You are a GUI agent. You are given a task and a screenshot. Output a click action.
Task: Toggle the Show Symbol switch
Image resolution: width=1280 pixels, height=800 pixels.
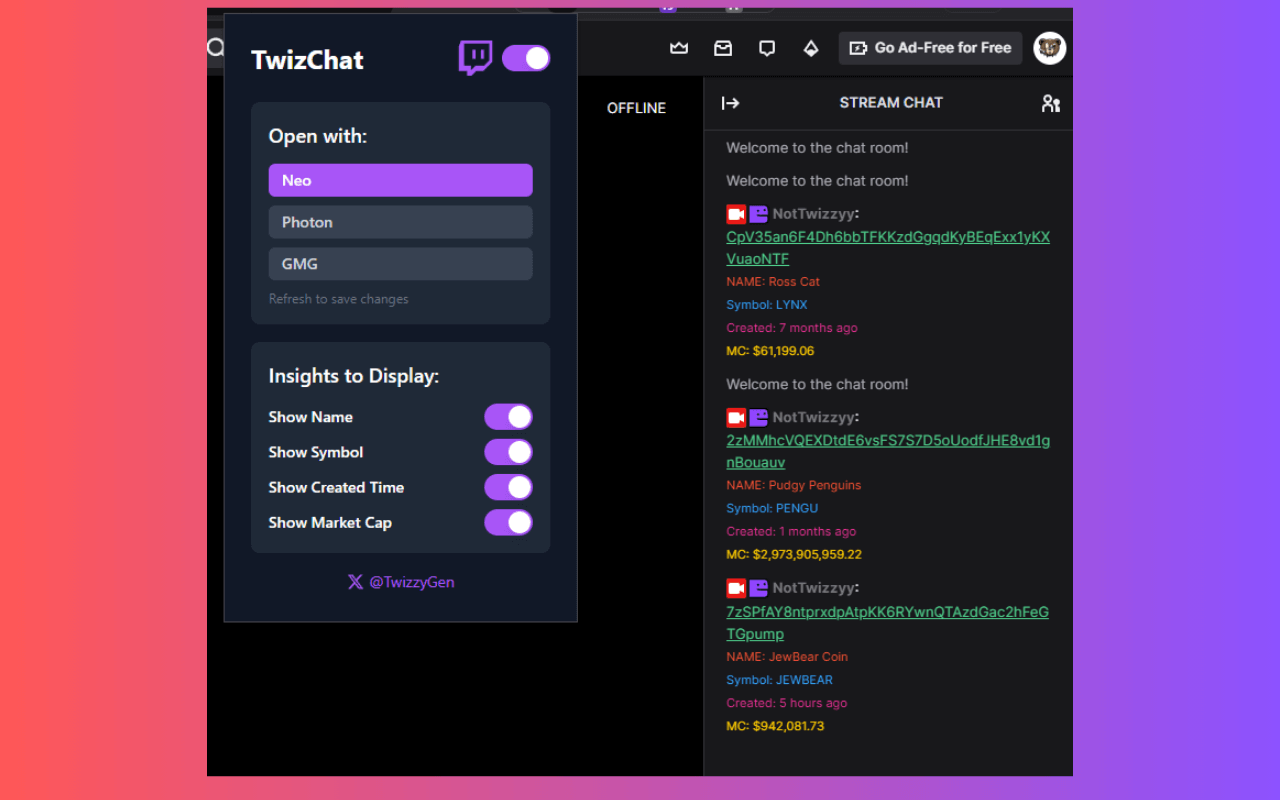[508, 452]
